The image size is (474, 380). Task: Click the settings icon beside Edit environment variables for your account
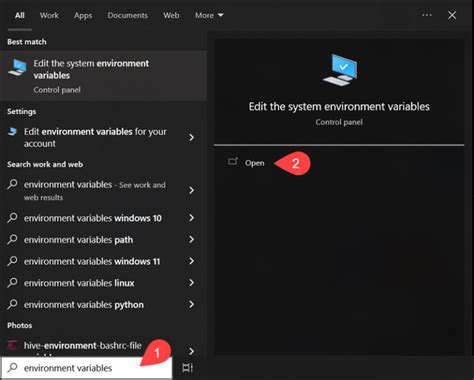12,131
